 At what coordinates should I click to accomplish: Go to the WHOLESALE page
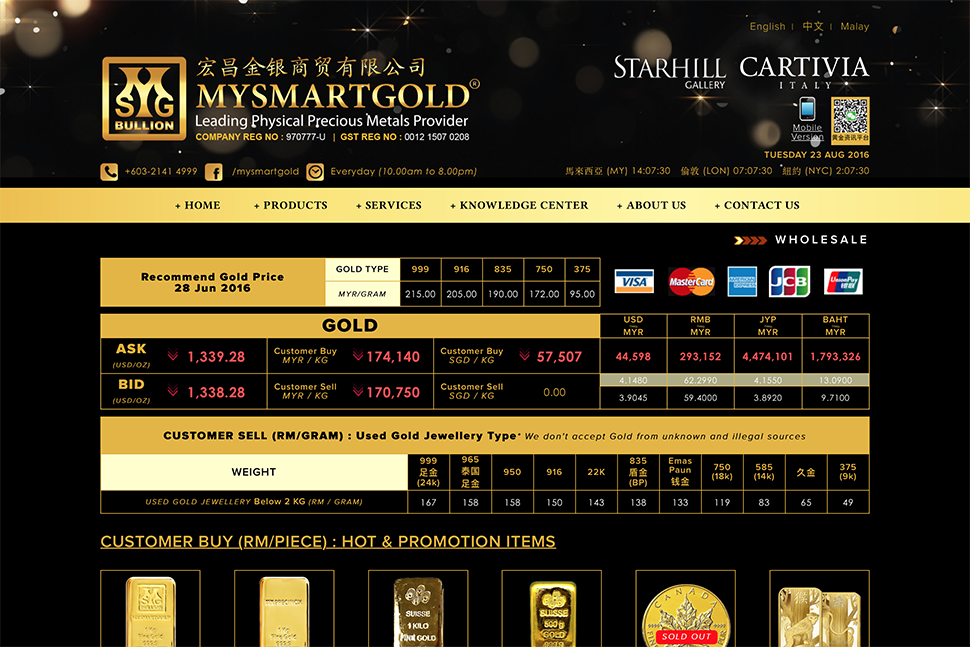click(x=821, y=240)
